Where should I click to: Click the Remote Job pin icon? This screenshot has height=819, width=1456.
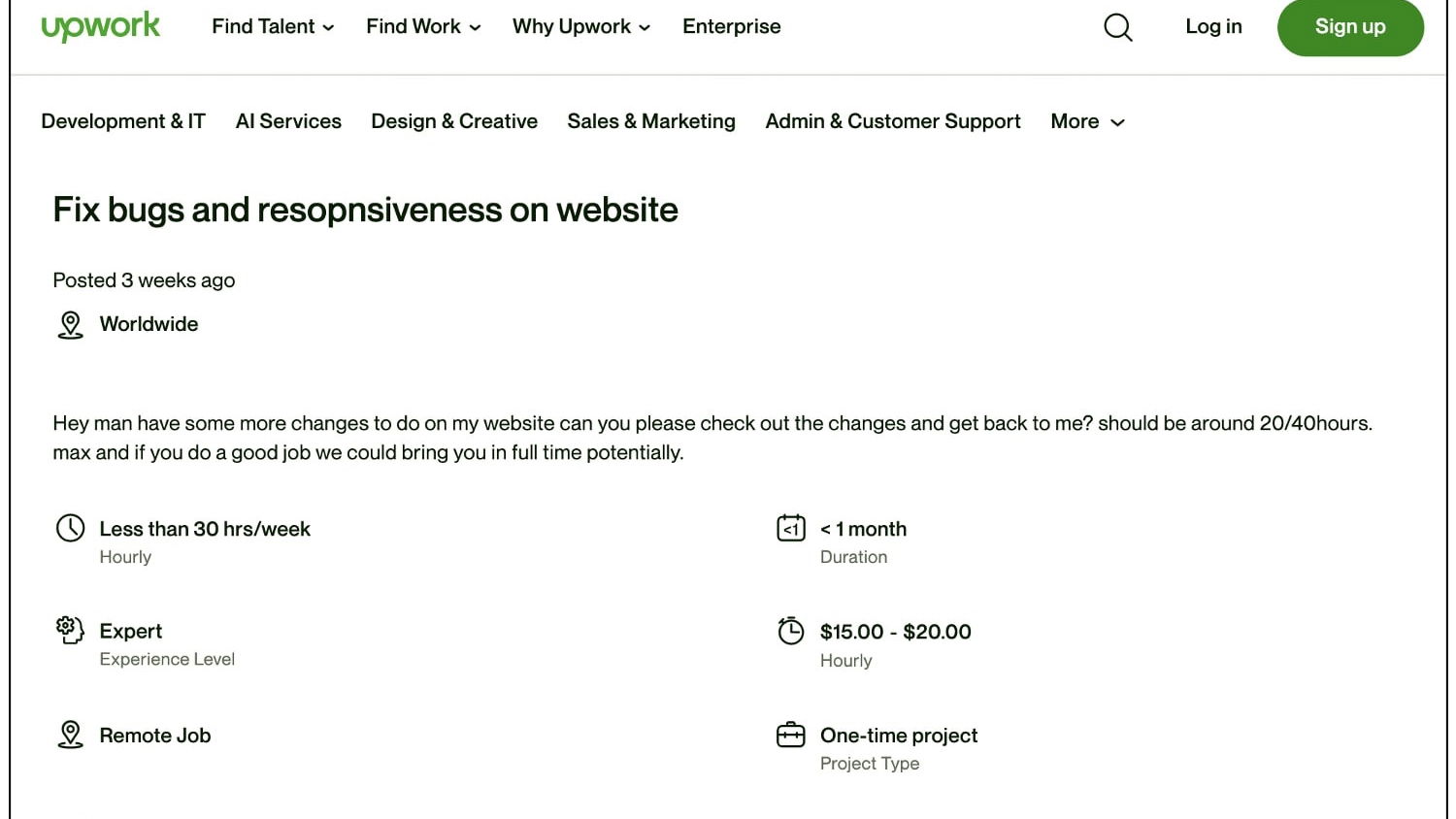pos(70,735)
